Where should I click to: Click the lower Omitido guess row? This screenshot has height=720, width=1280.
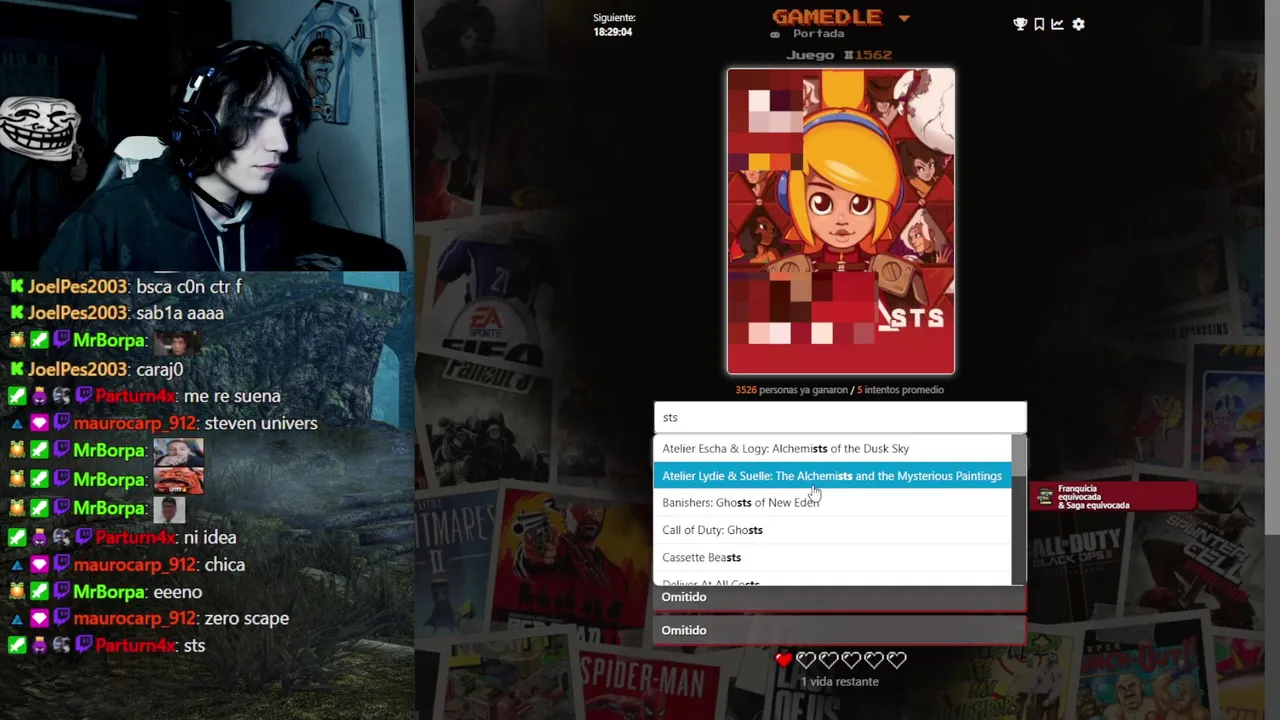pos(840,630)
